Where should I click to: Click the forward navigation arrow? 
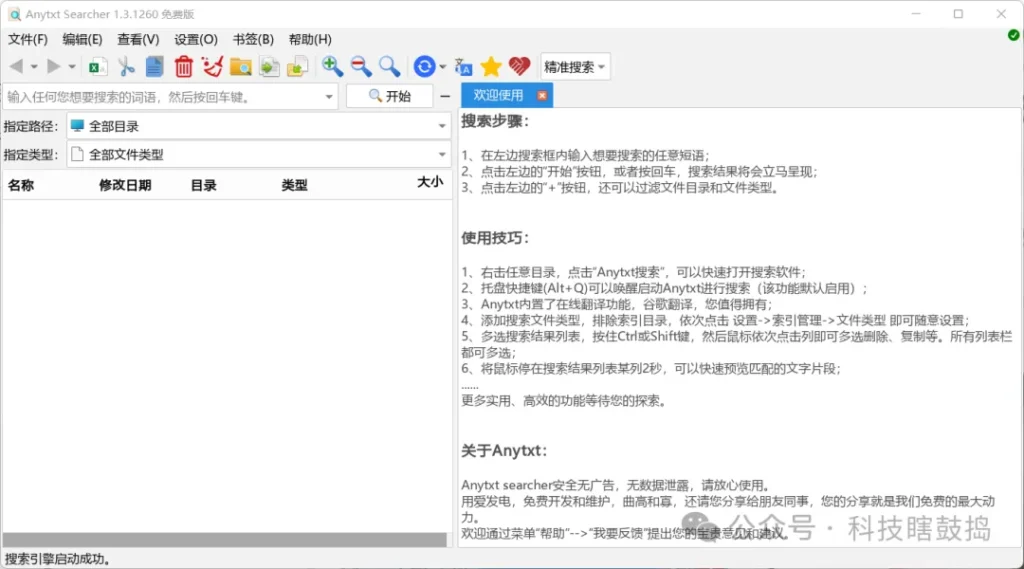pyautogui.click(x=54, y=66)
